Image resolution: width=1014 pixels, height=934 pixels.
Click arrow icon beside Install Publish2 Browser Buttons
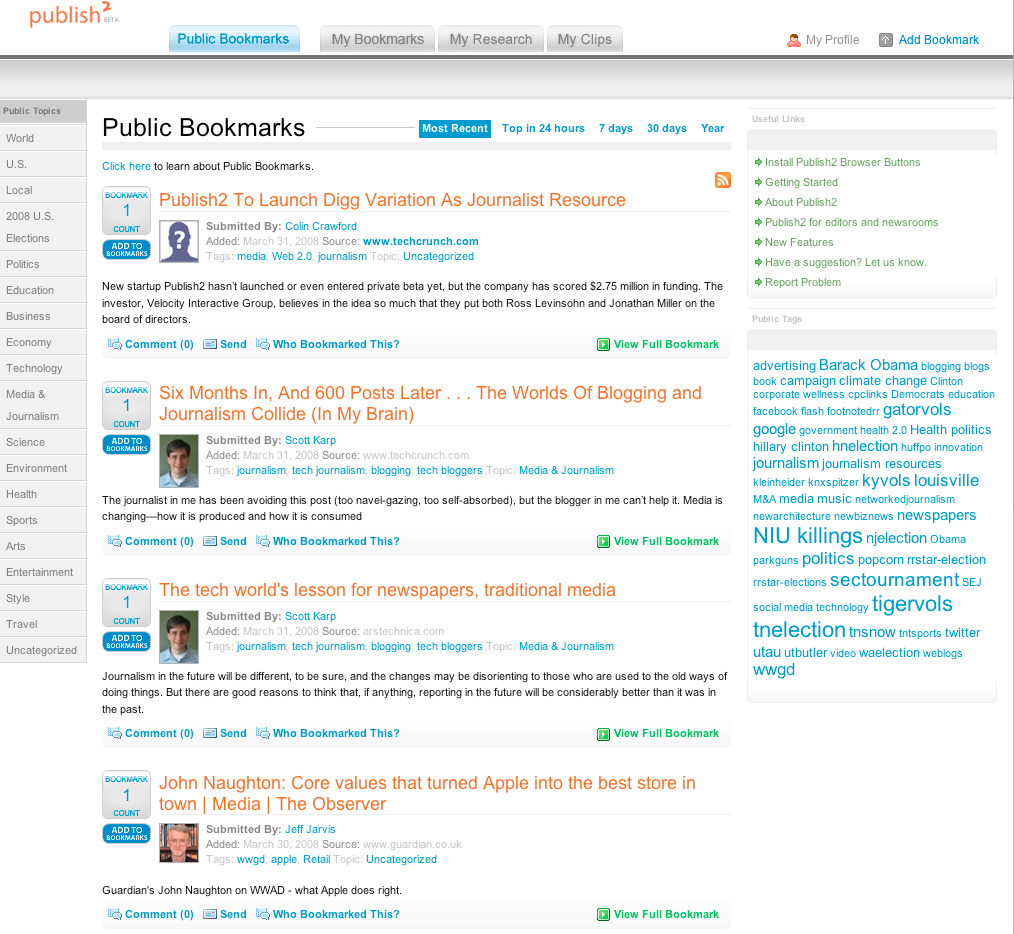(x=758, y=162)
